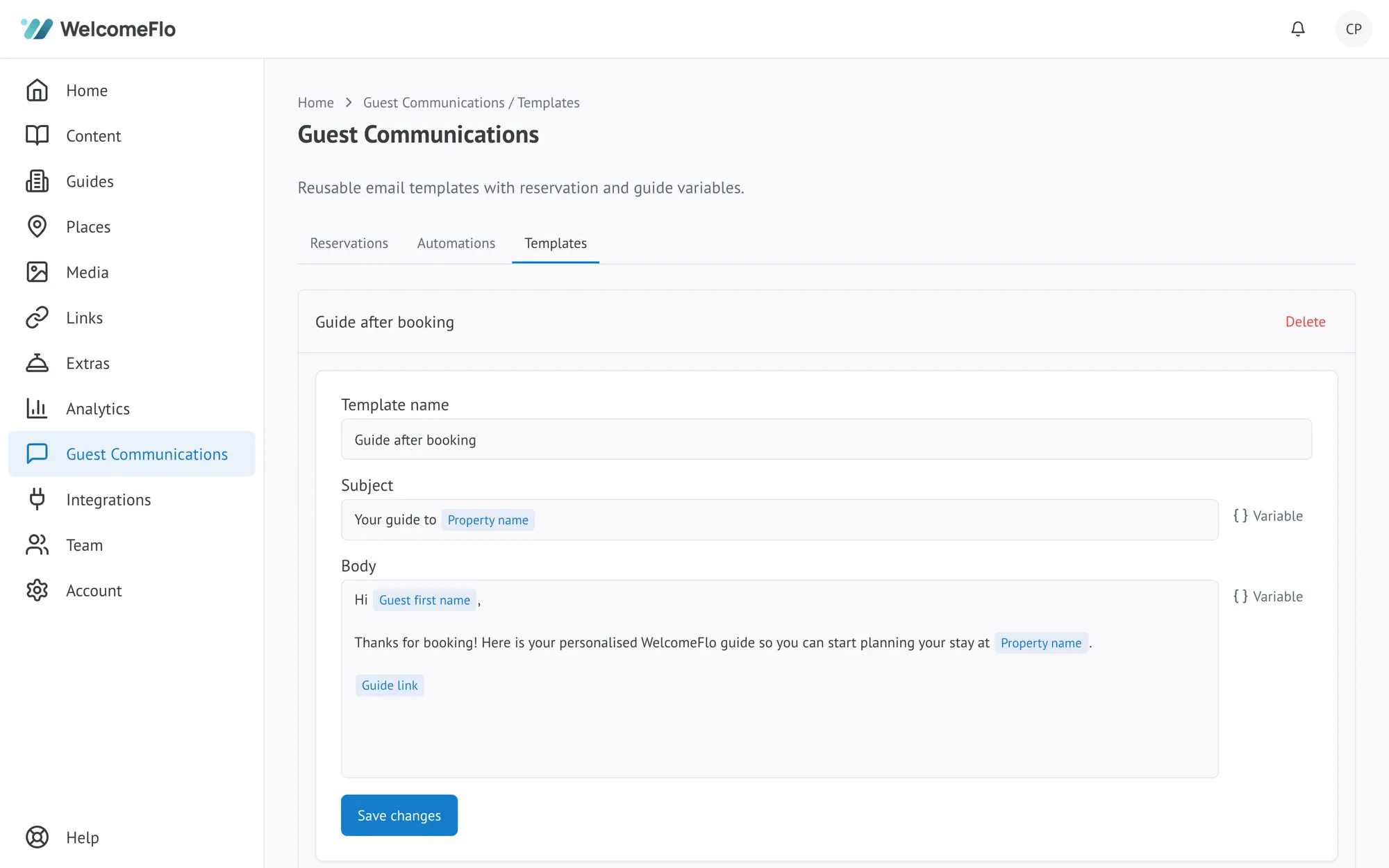Click empty area of Body editor
Screen dimensions: 1389x868
pyautogui.click(x=779, y=736)
